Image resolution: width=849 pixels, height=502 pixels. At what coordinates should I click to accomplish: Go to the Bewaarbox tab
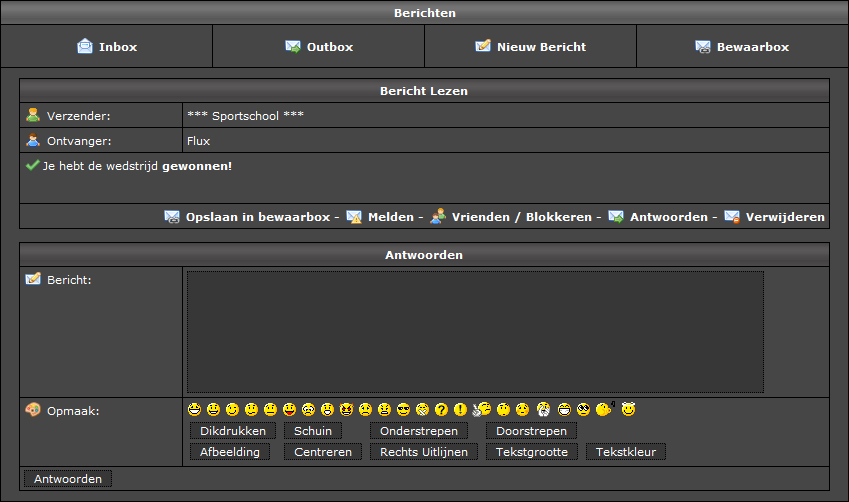[x=742, y=47]
